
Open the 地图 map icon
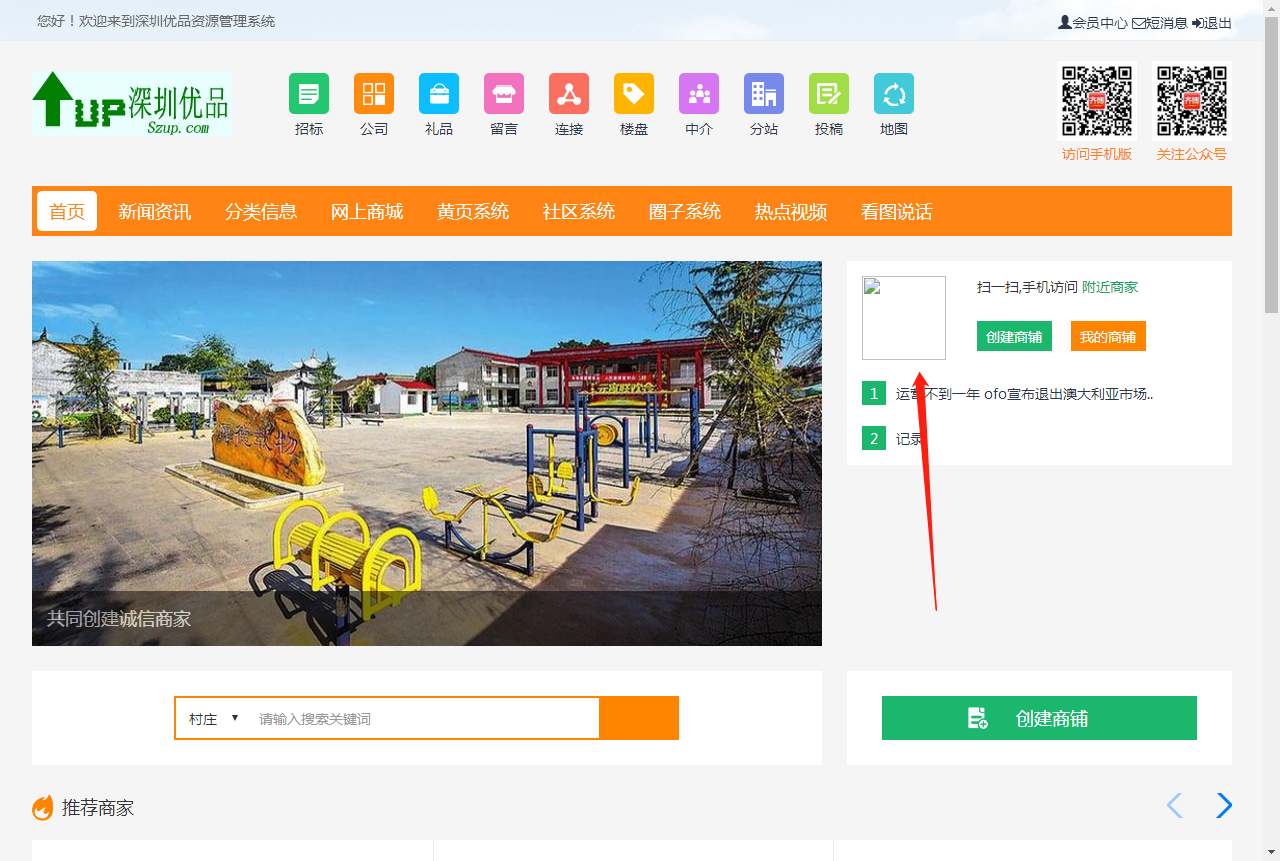point(893,94)
